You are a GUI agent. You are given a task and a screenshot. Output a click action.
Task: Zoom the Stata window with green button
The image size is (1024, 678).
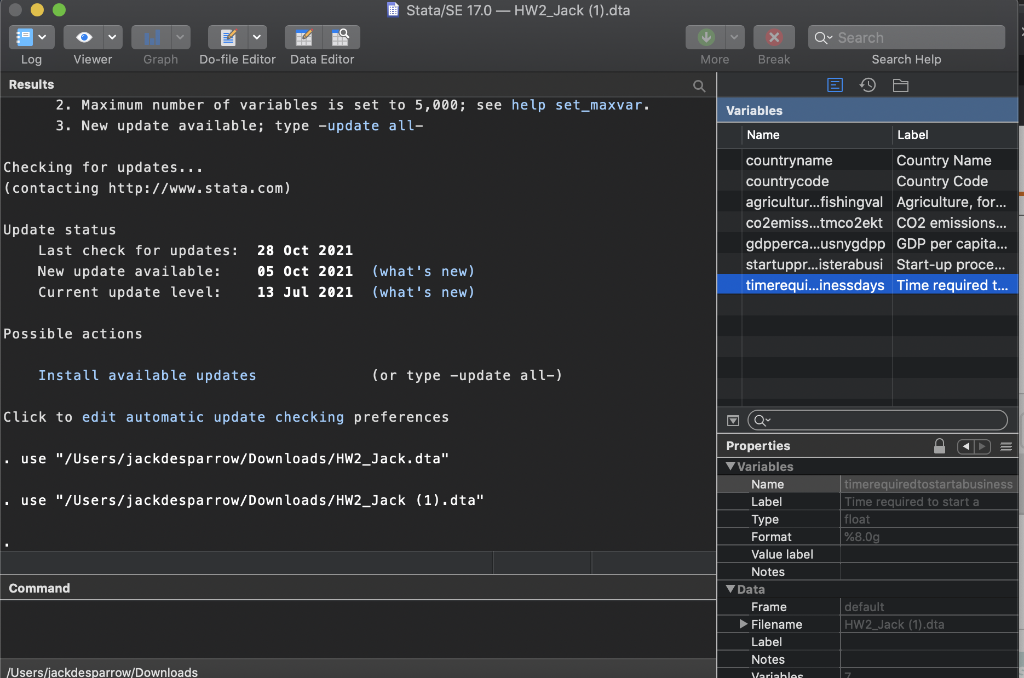[x=59, y=10]
